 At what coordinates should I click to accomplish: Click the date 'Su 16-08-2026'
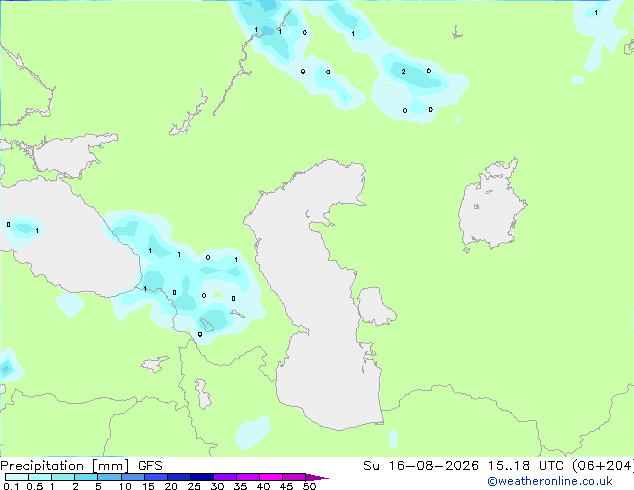pos(421,466)
